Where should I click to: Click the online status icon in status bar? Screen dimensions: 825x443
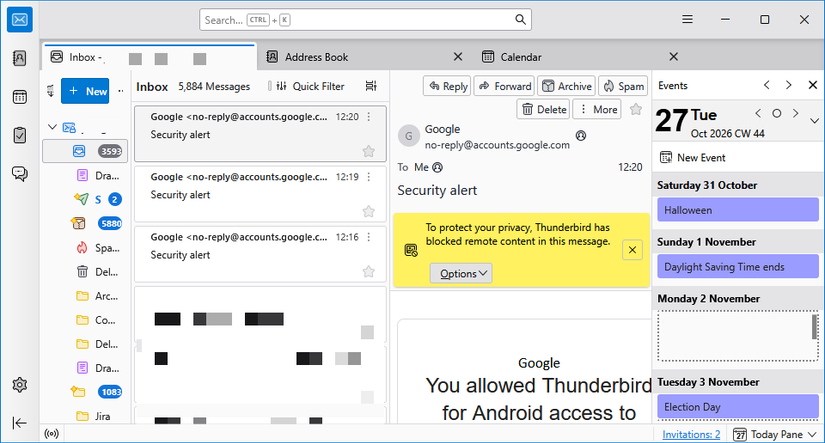52,434
